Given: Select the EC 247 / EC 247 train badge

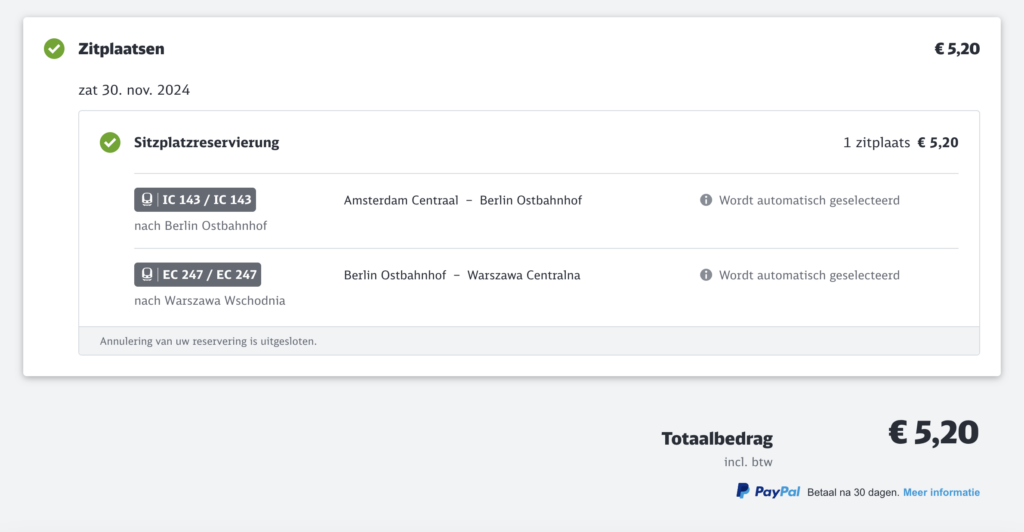Looking at the screenshot, I should 198,275.
